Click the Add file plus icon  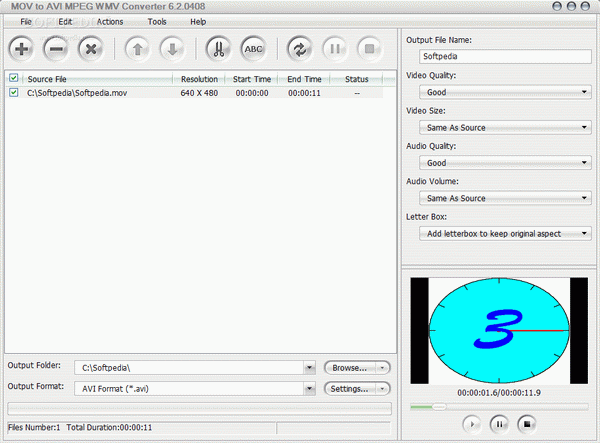(21, 49)
